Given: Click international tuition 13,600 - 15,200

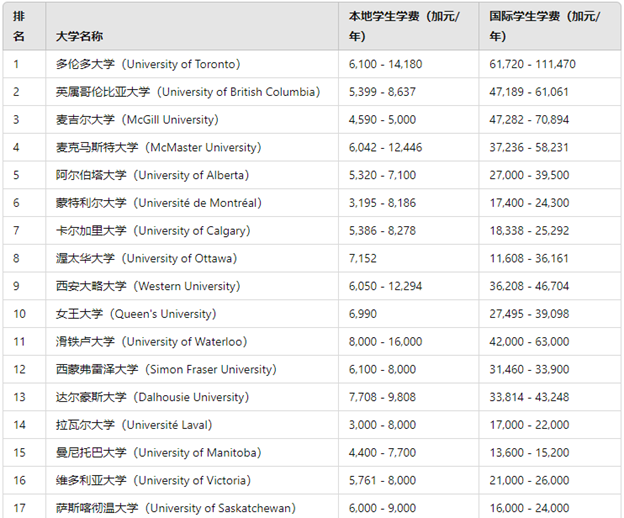Looking at the screenshot, I should [529, 452].
